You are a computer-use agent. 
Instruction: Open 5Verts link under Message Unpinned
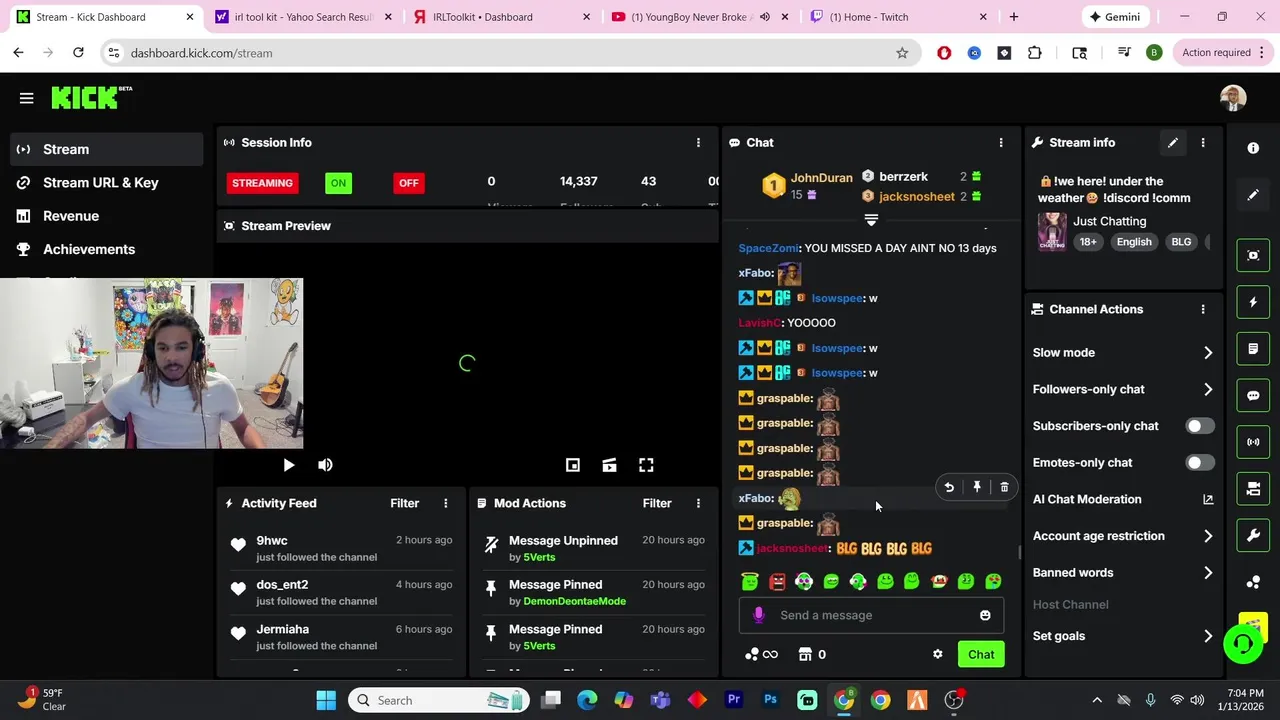click(539, 557)
